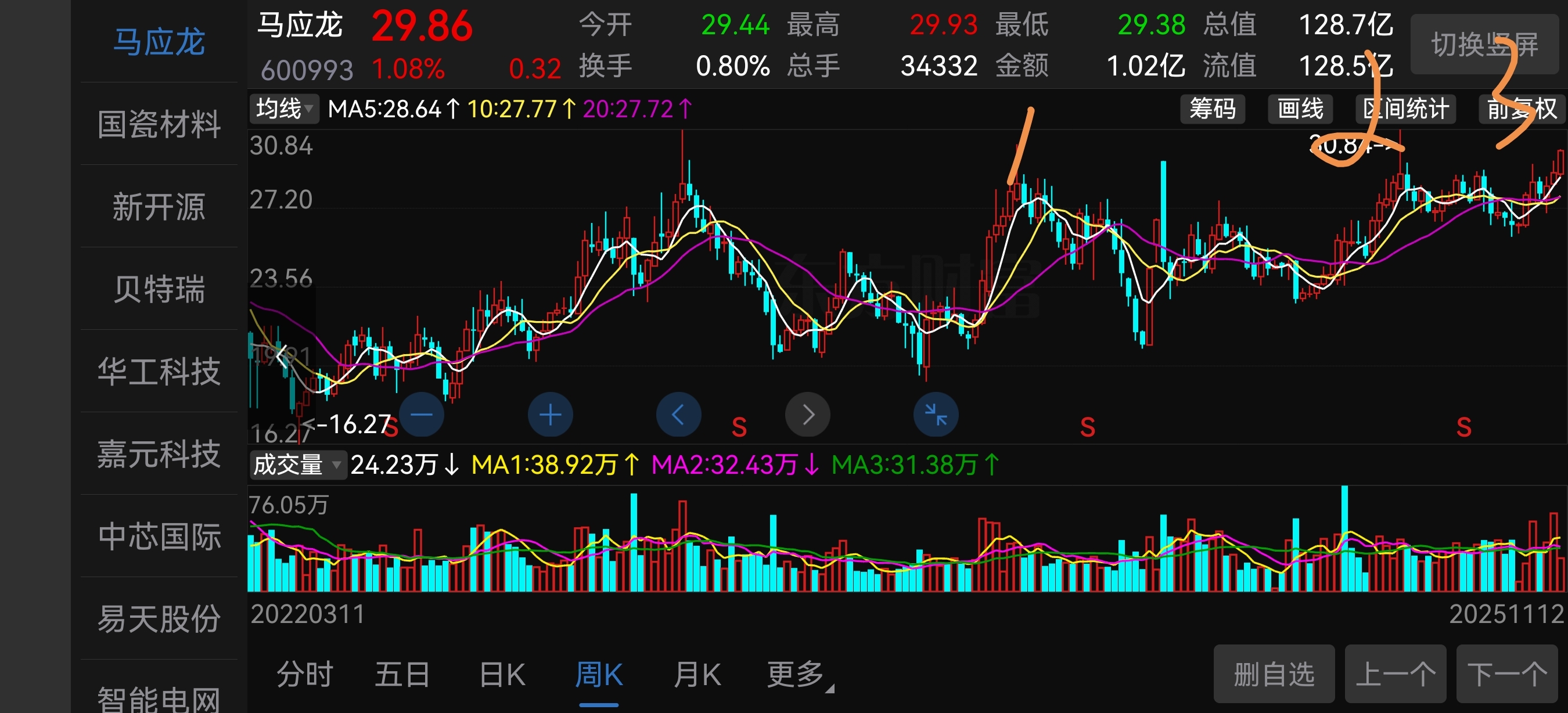This screenshot has height=713, width=1568.
Task: Activate the 画线 drawing tool
Action: click(x=1300, y=110)
